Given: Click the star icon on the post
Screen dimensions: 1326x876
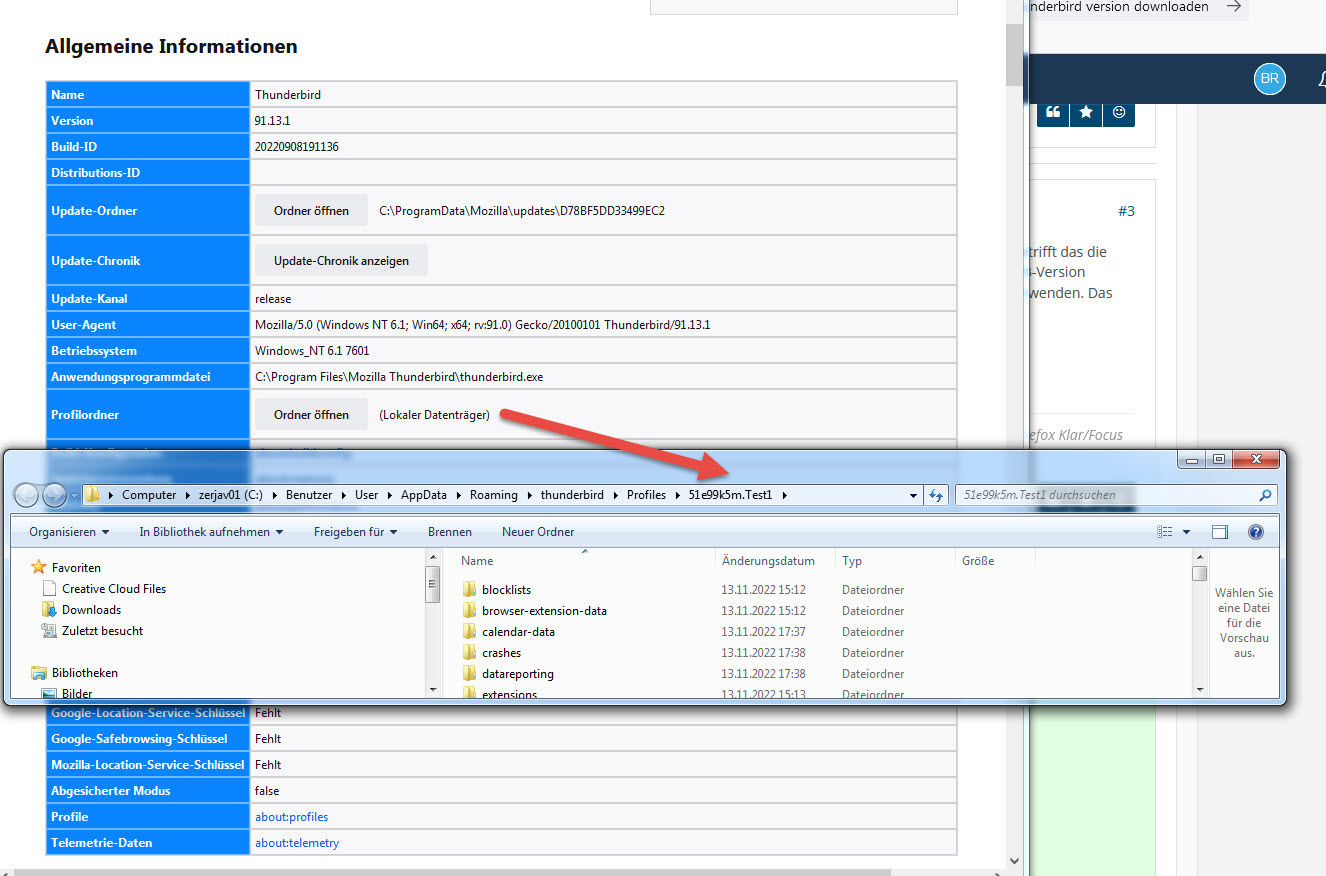Looking at the screenshot, I should tap(1086, 113).
